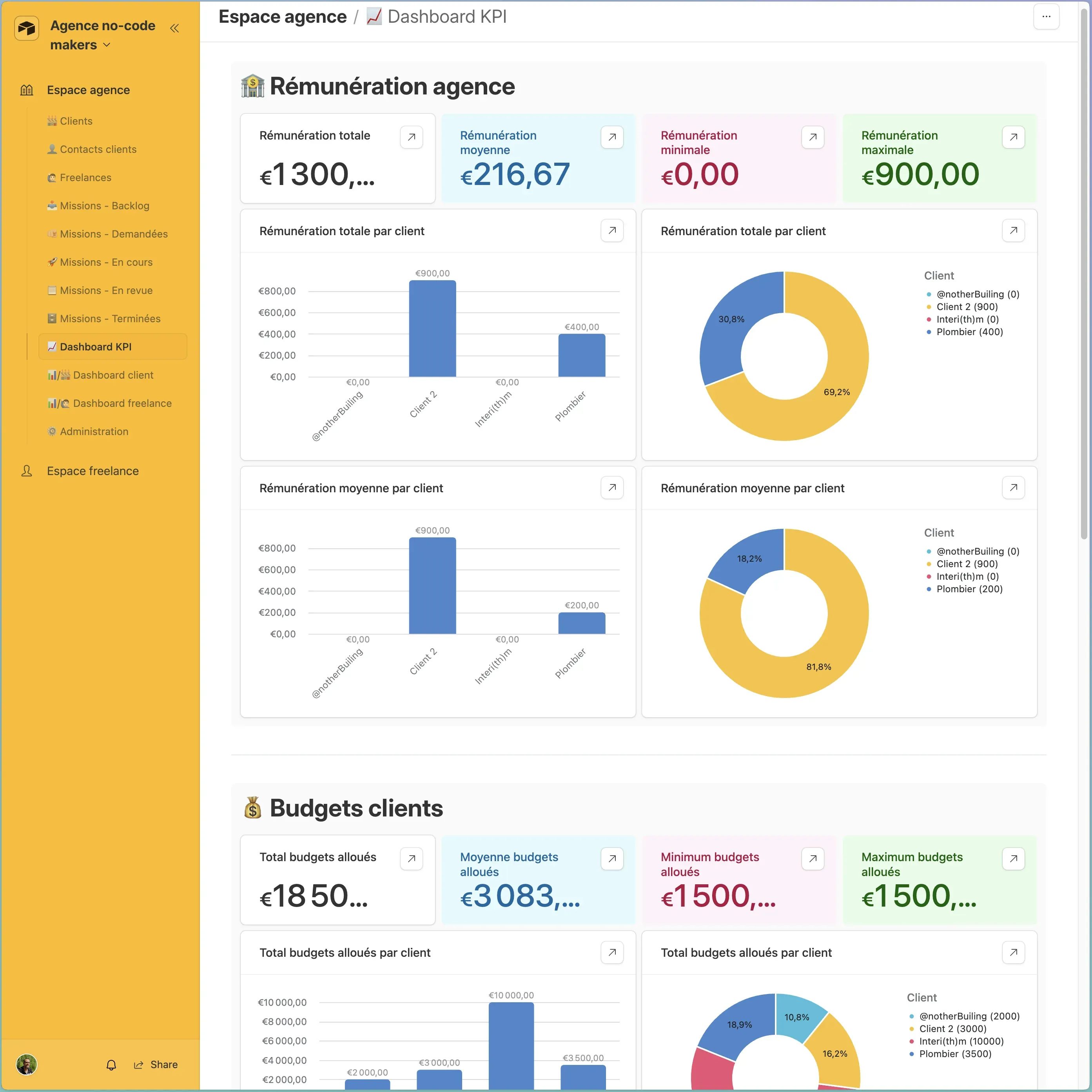Screen dimensions: 1092x1092
Task: Open the more options ellipsis menu
Action: tap(1046, 16)
